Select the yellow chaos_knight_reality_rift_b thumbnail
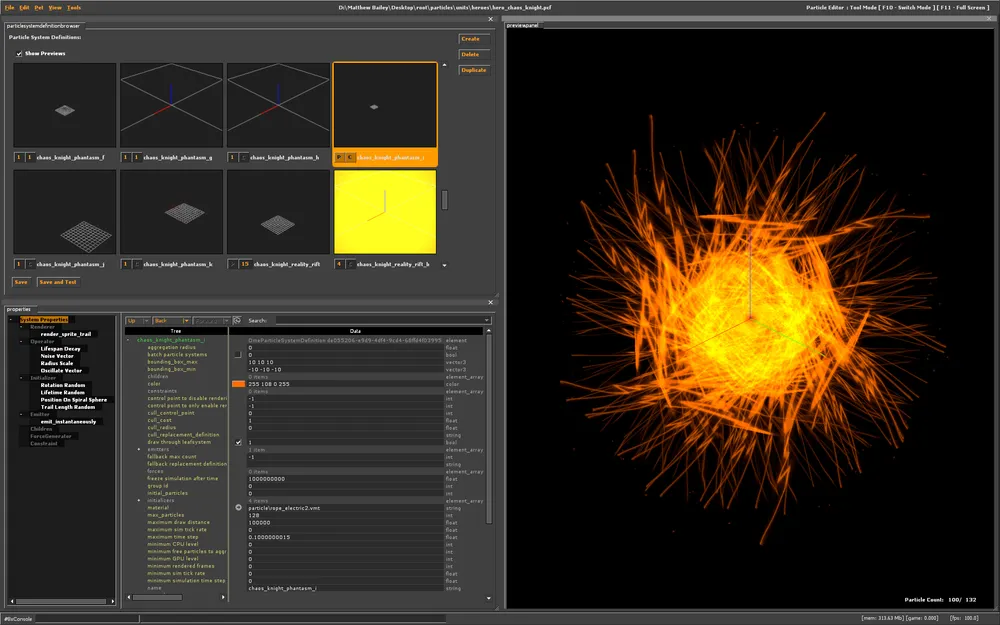 pyautogui.click(x=385, y=212)
